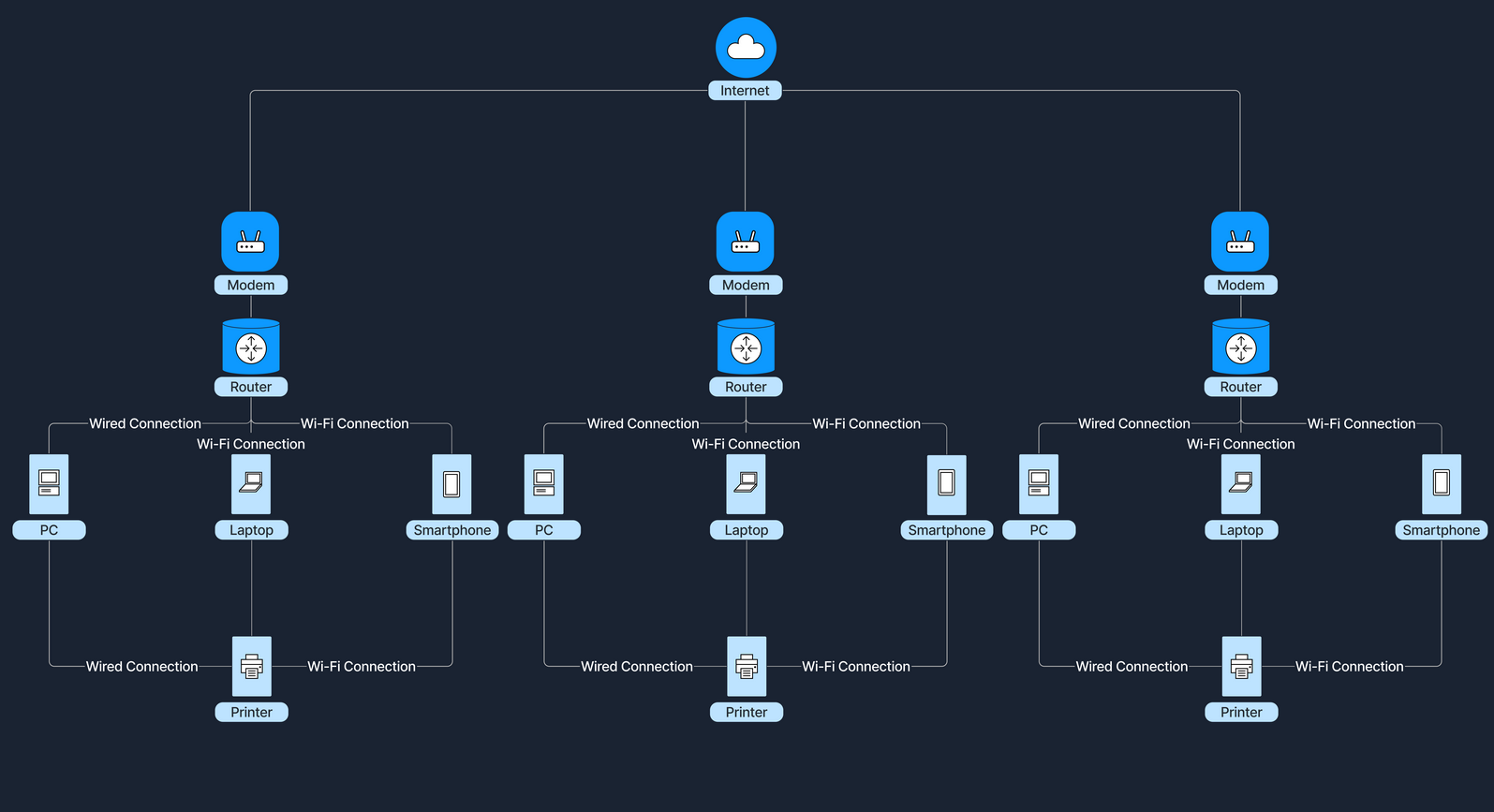Click the center Printer icon
1494x812 pixels.
[x=747, y=667]
